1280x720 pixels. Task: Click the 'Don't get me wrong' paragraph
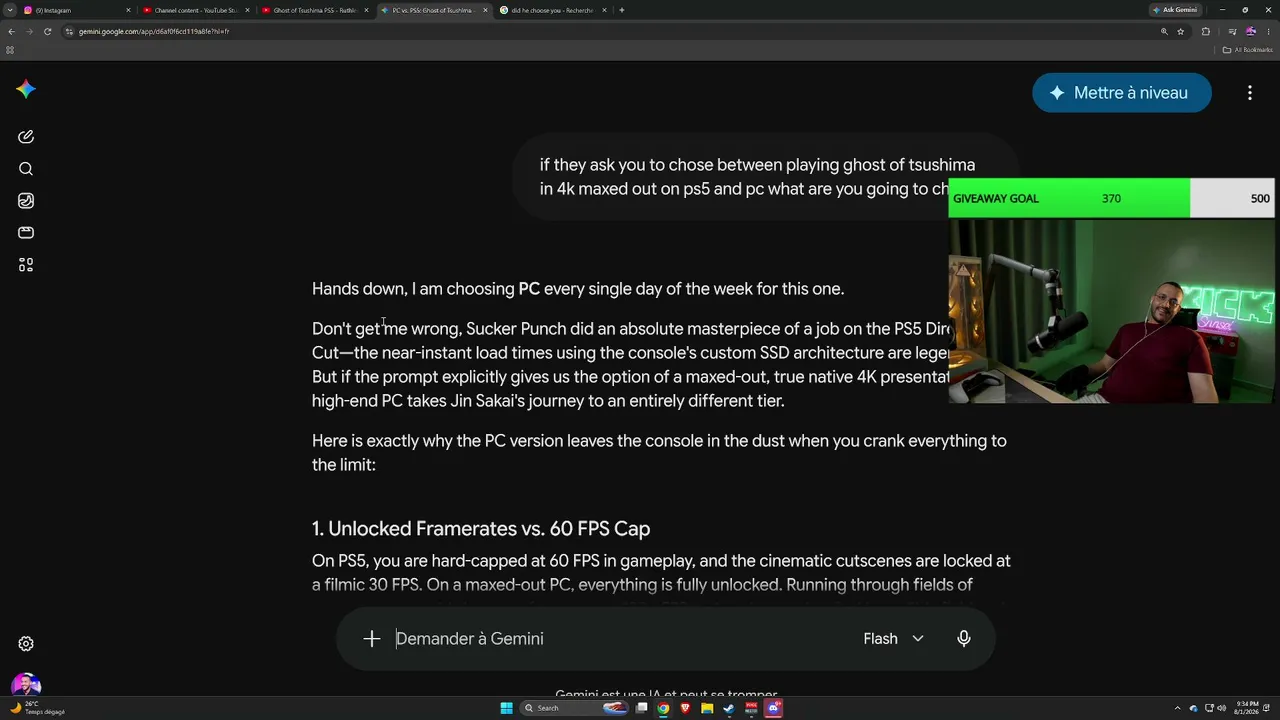[x=630, y=365]
